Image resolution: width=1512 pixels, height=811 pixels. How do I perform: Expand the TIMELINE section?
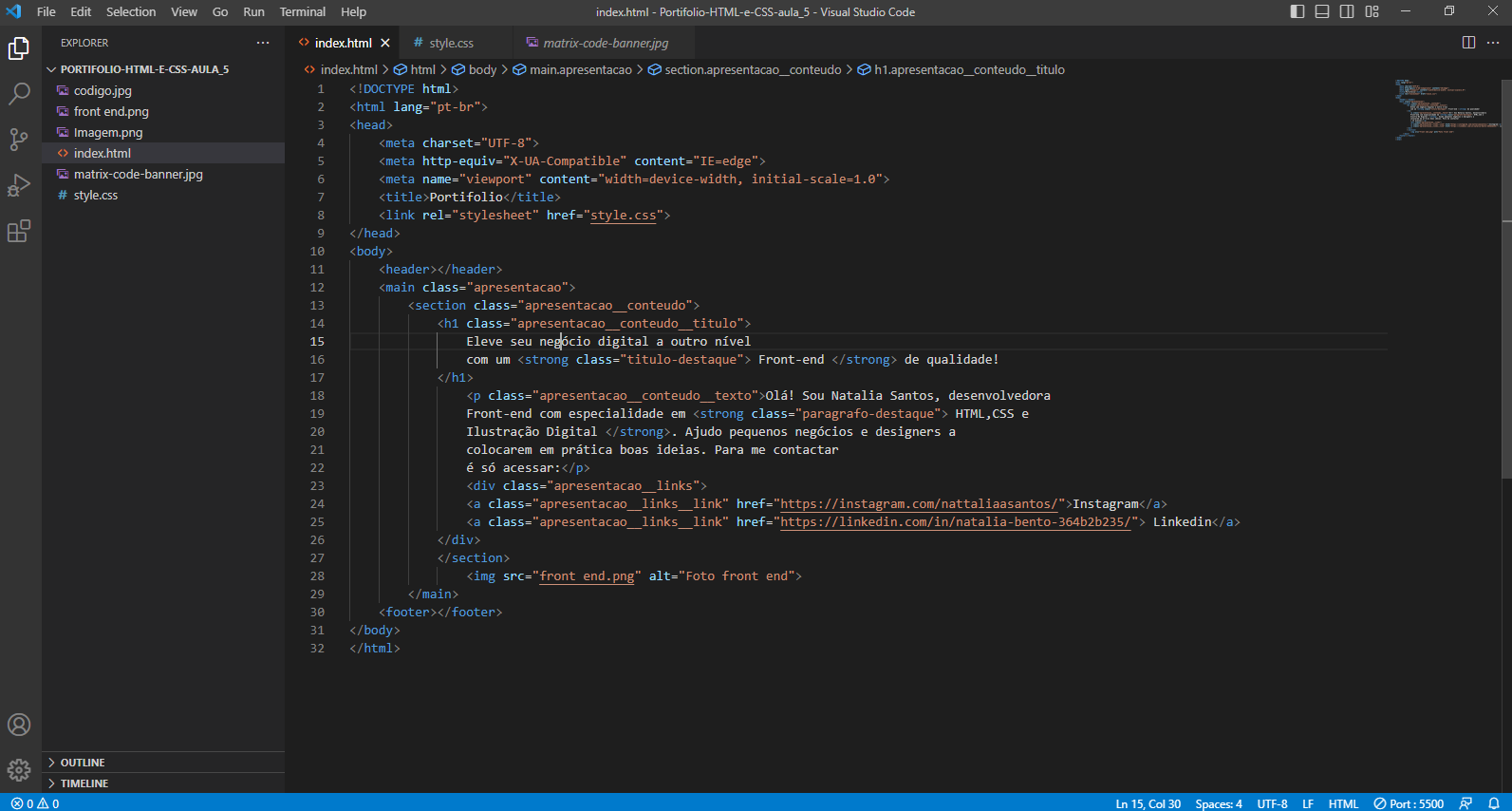(x=163, y=783)
